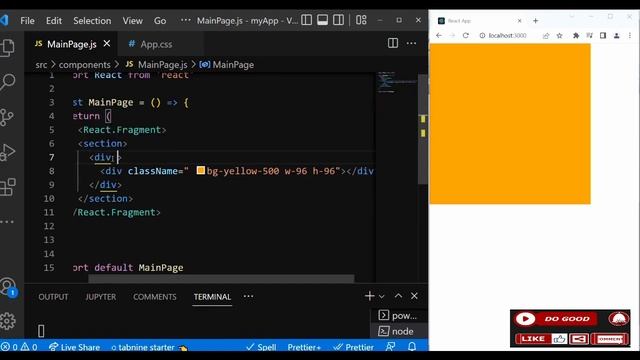
Task: Click the editor vertical scrollbar
Action: pyautogui.click(x=423, y=129)
